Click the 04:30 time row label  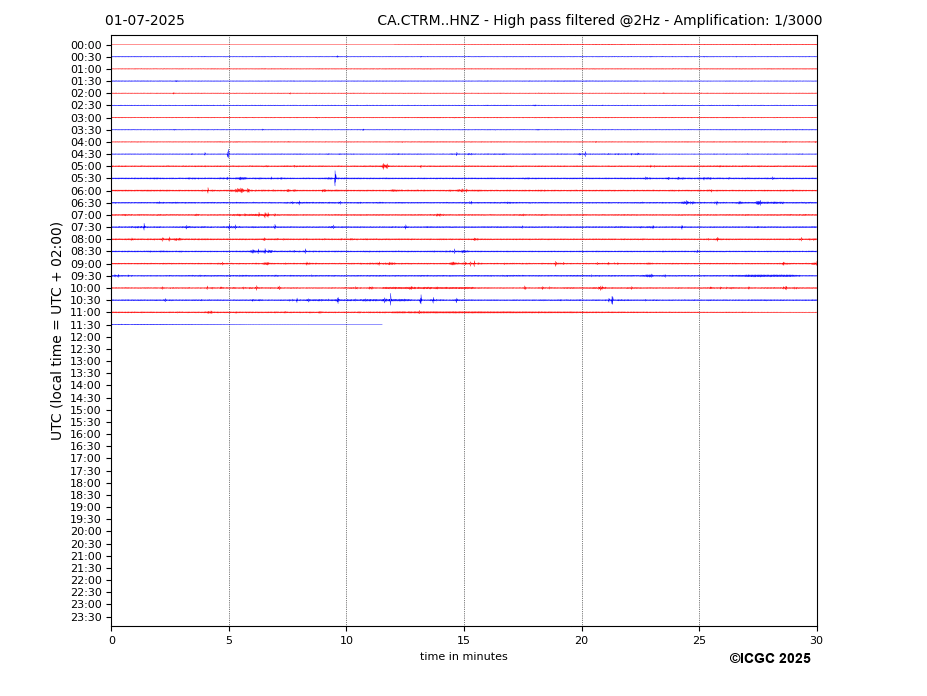pyautogui.click(x=86, y=154)
